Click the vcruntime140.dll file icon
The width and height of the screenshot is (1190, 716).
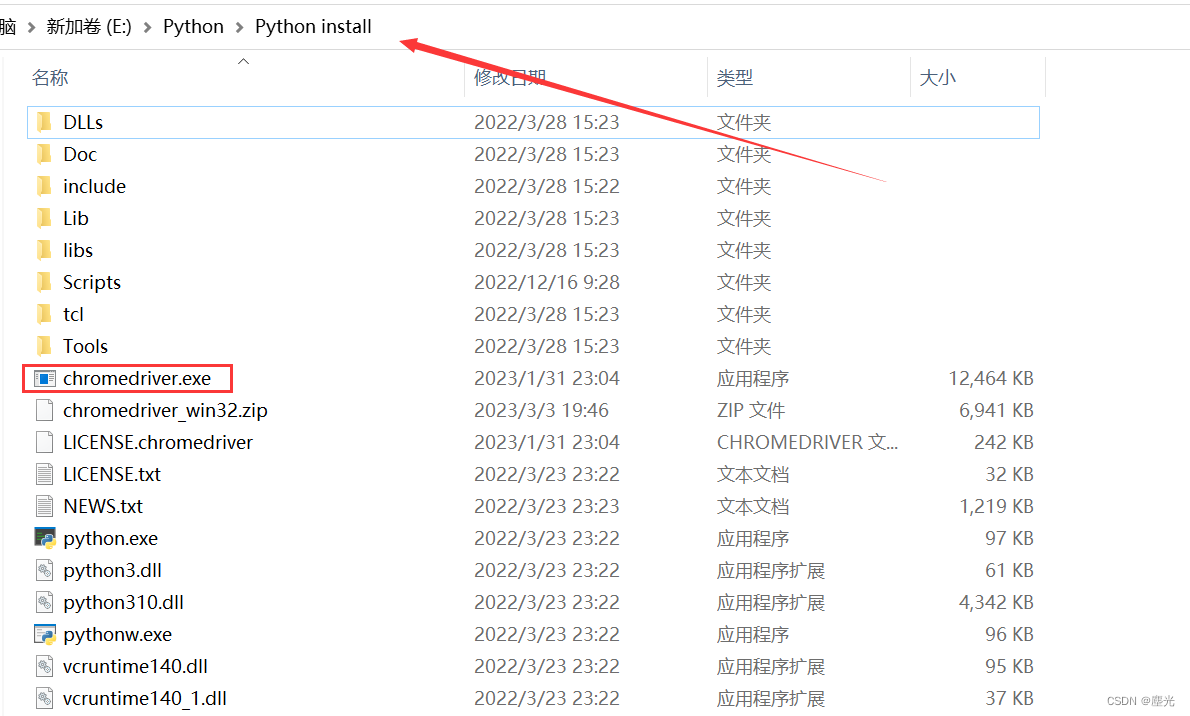[45, 666]
